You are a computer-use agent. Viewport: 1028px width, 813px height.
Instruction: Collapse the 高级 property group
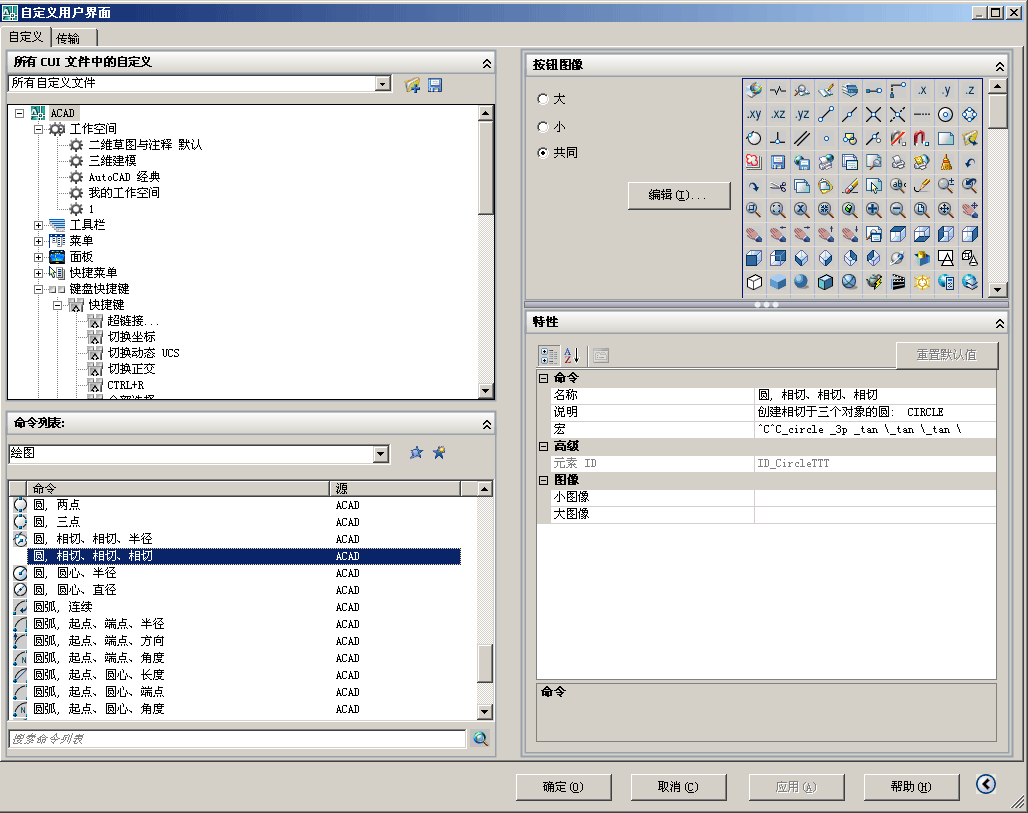click(x=544, y=446)
